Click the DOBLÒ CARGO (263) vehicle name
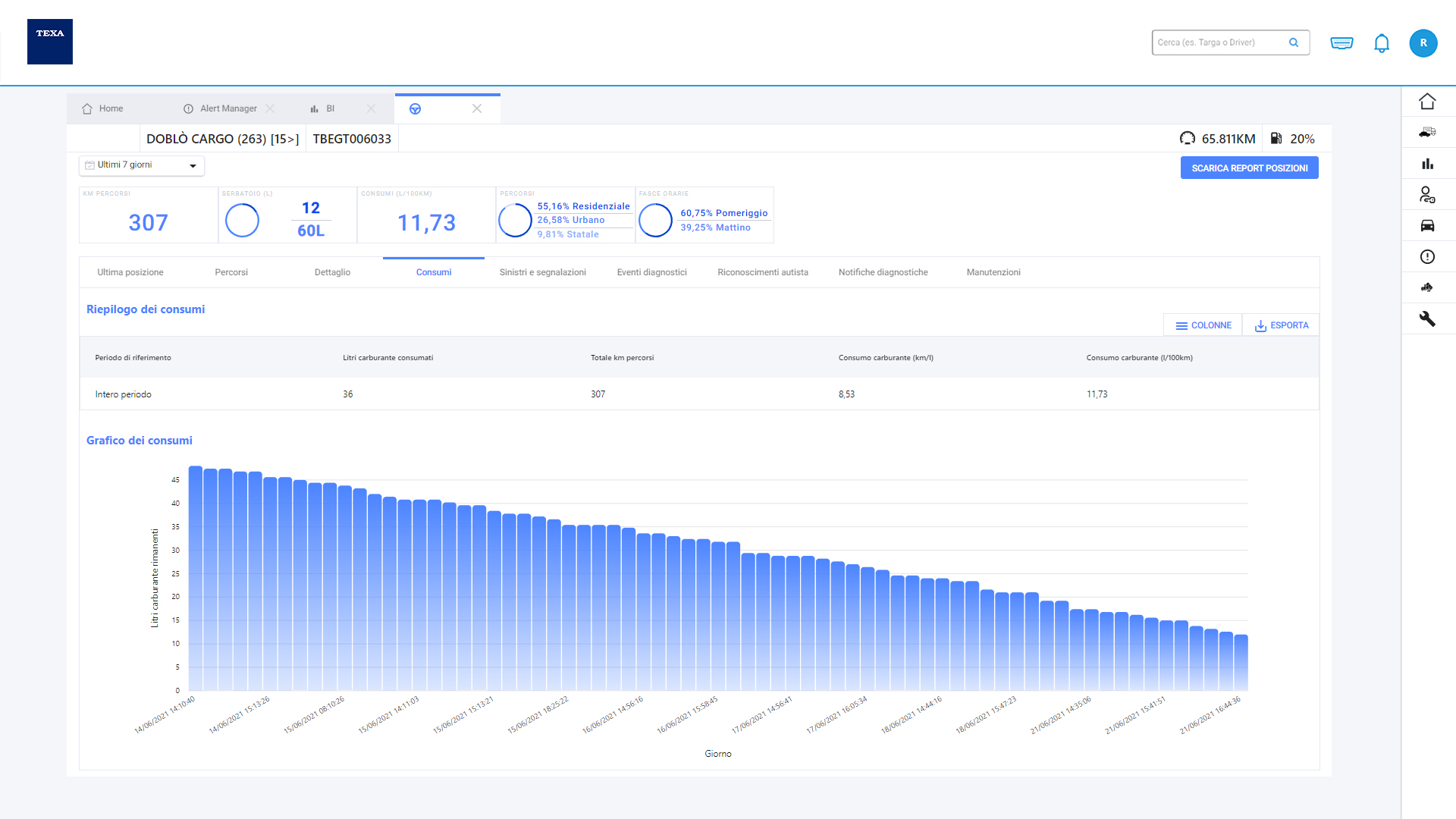The height and width of the screenshot is (819, 1456). pos(222,139)
